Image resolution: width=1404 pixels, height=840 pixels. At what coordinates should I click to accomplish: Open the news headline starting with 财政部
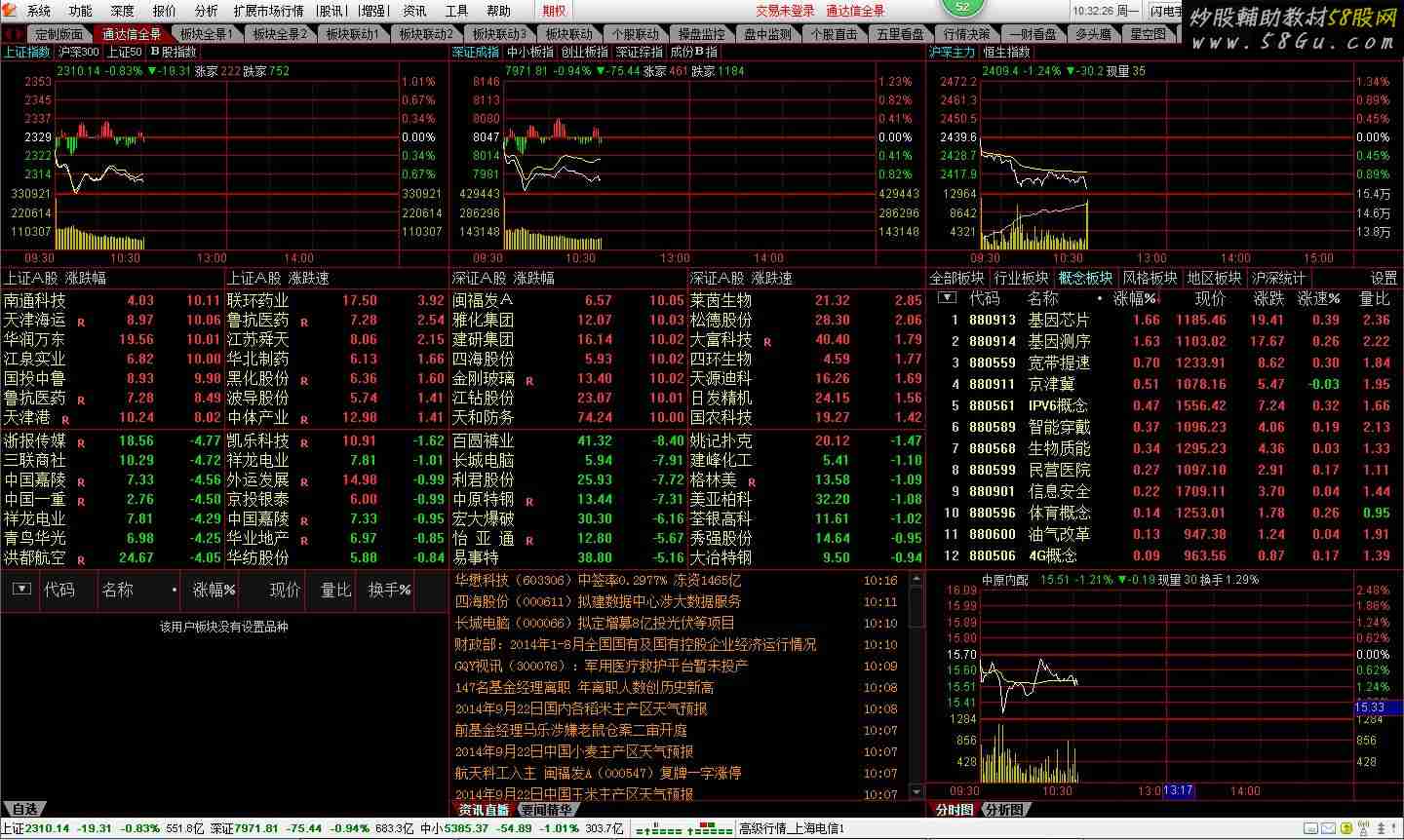coord(636,644)
